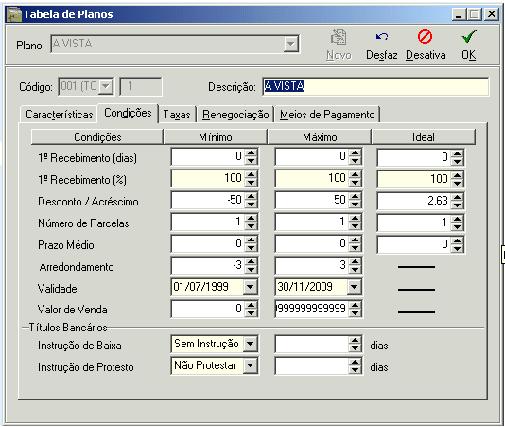505x427 pixels.
Task: Open the Validade minimum date dropdown
Action: click(x=250, y=287)
